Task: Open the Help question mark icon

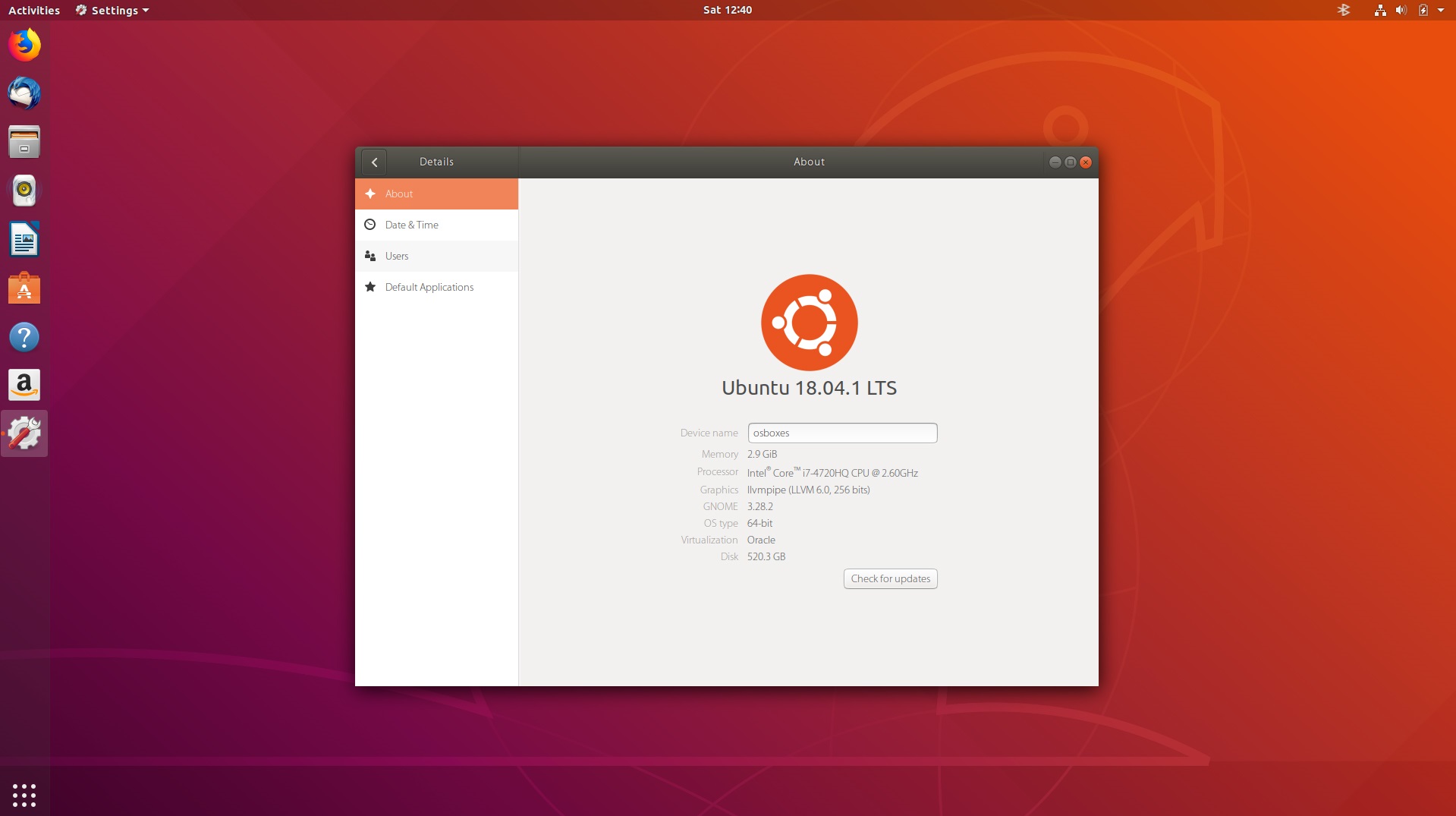Action: coord(24,336)
